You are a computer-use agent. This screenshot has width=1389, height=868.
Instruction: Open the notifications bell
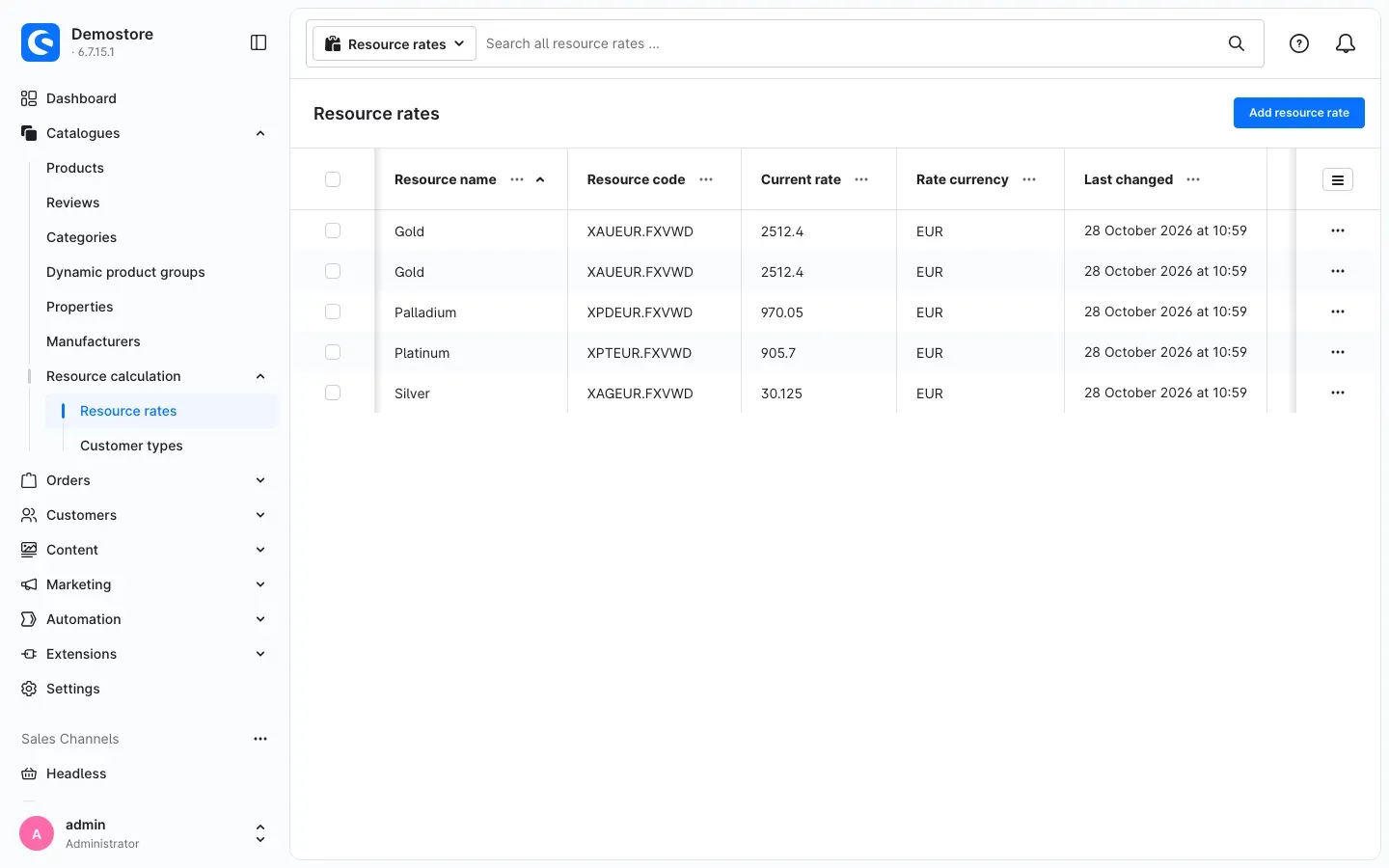[1346, 43]
